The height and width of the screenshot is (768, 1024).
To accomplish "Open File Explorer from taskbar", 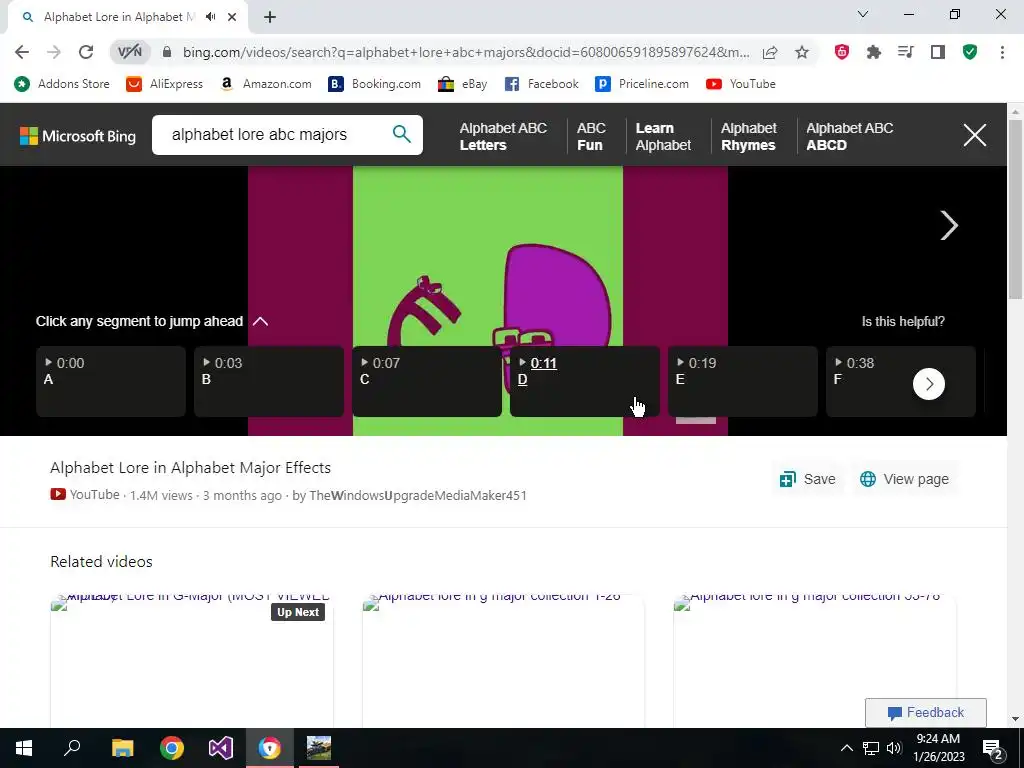I will (122, 748).
